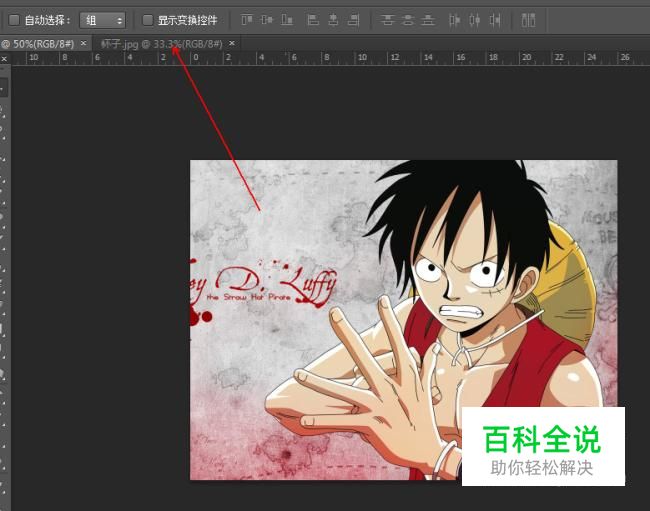Click the Distribute Vertical Centers icon
The height and width of the screenshot is (511, 650).
[408, 19]
